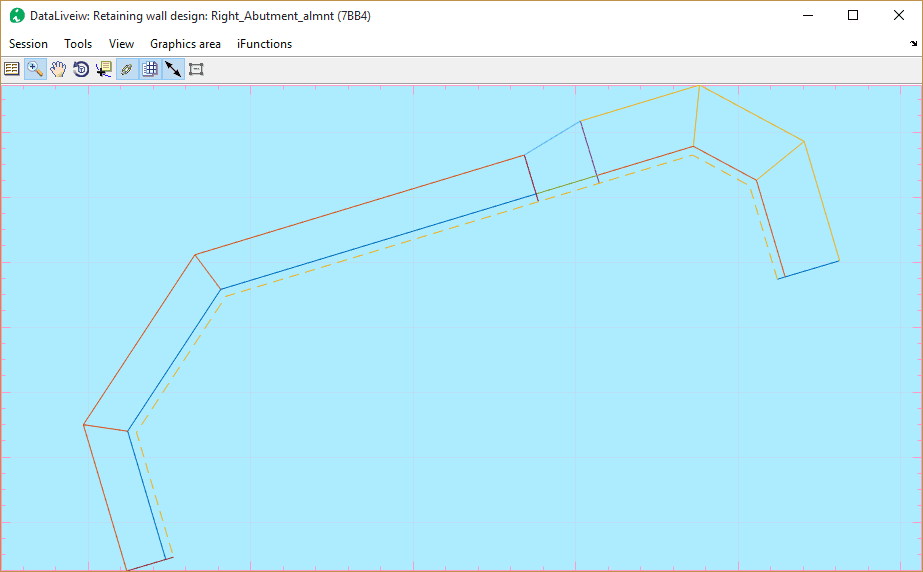Open the Graphics area menu

[185, 44]
